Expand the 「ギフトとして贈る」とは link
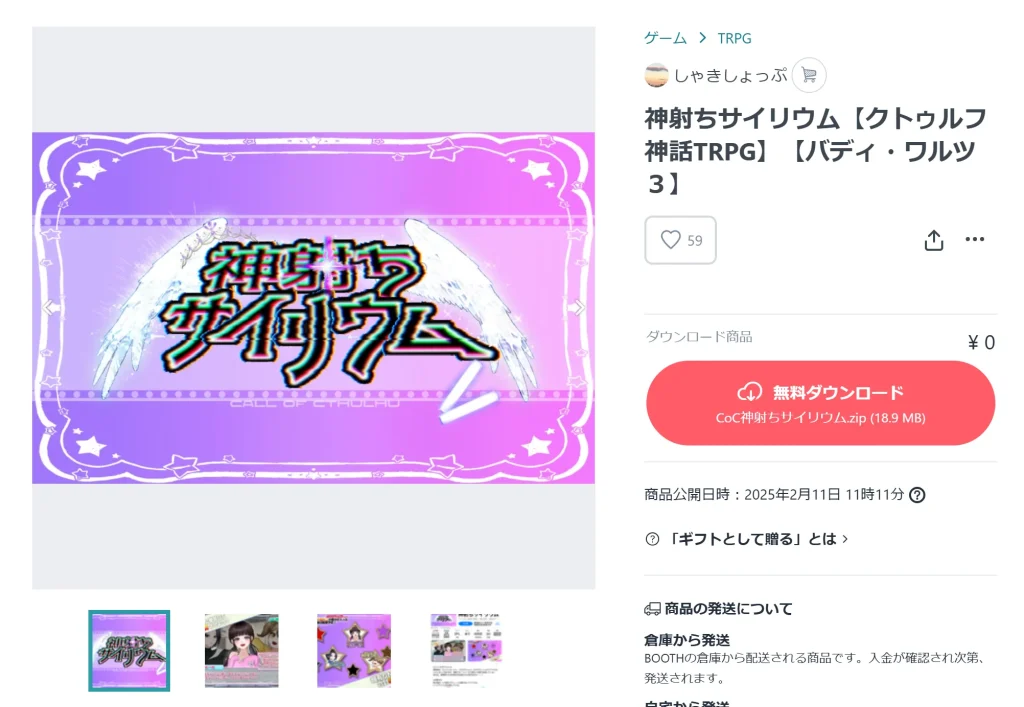1024x707 pixels. 756,539
